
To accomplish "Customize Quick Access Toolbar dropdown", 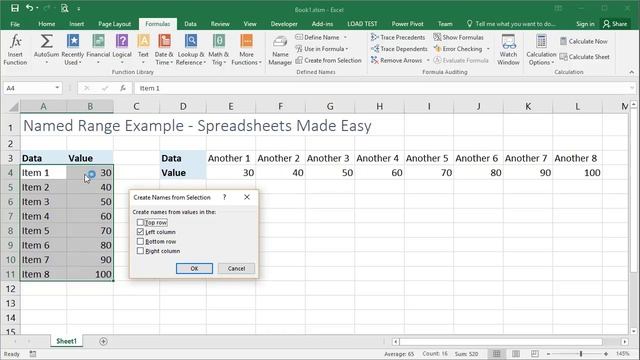I will pos(78,8).
